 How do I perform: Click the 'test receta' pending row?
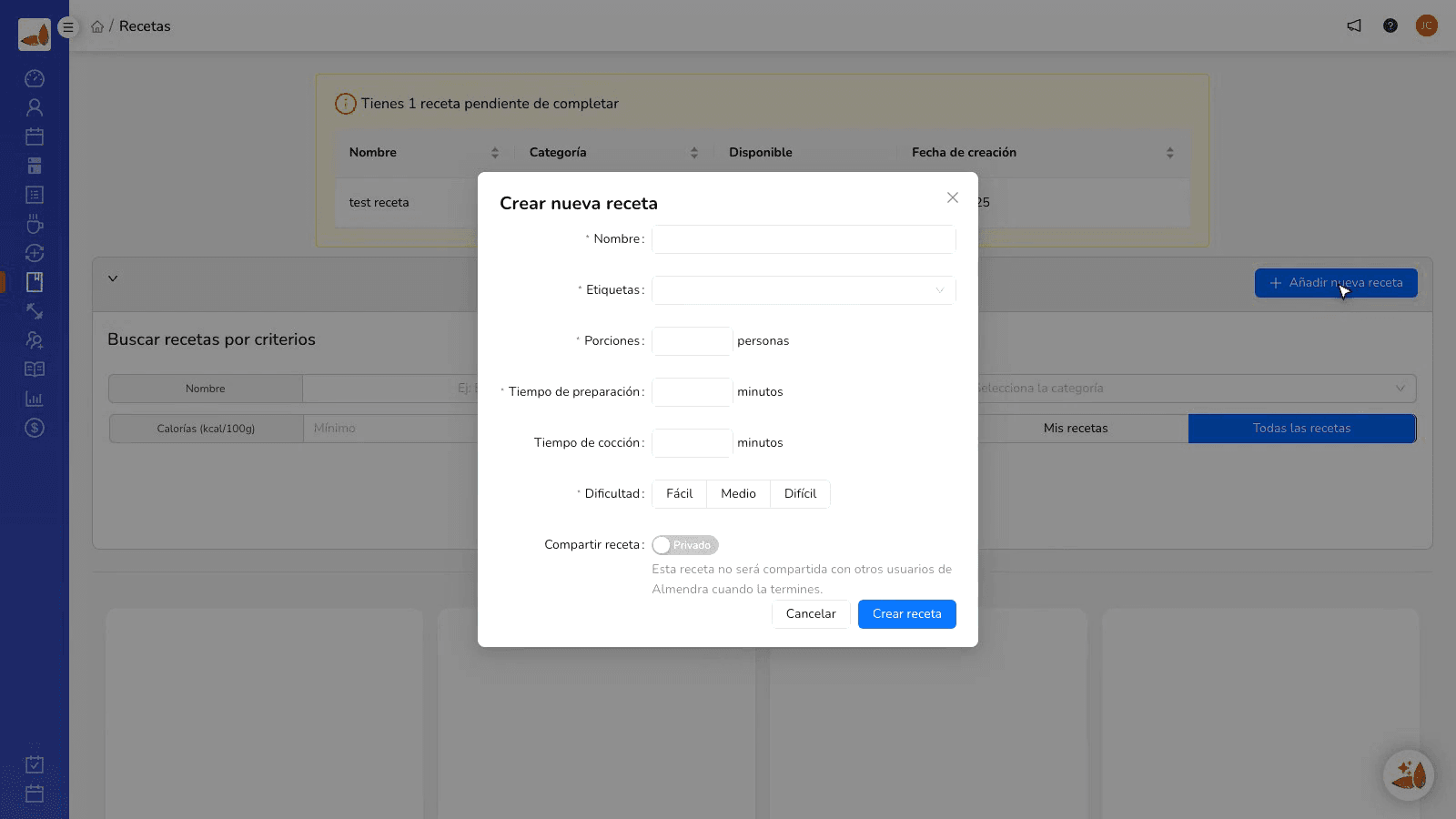point(762,202)
